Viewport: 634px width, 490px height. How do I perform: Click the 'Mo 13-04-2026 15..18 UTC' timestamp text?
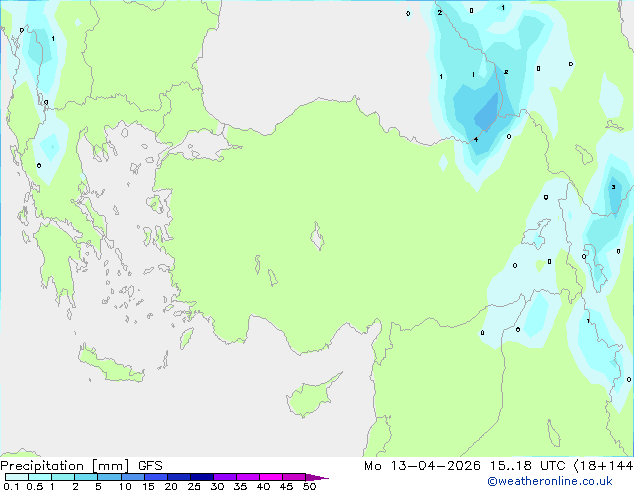coord(465,466)
